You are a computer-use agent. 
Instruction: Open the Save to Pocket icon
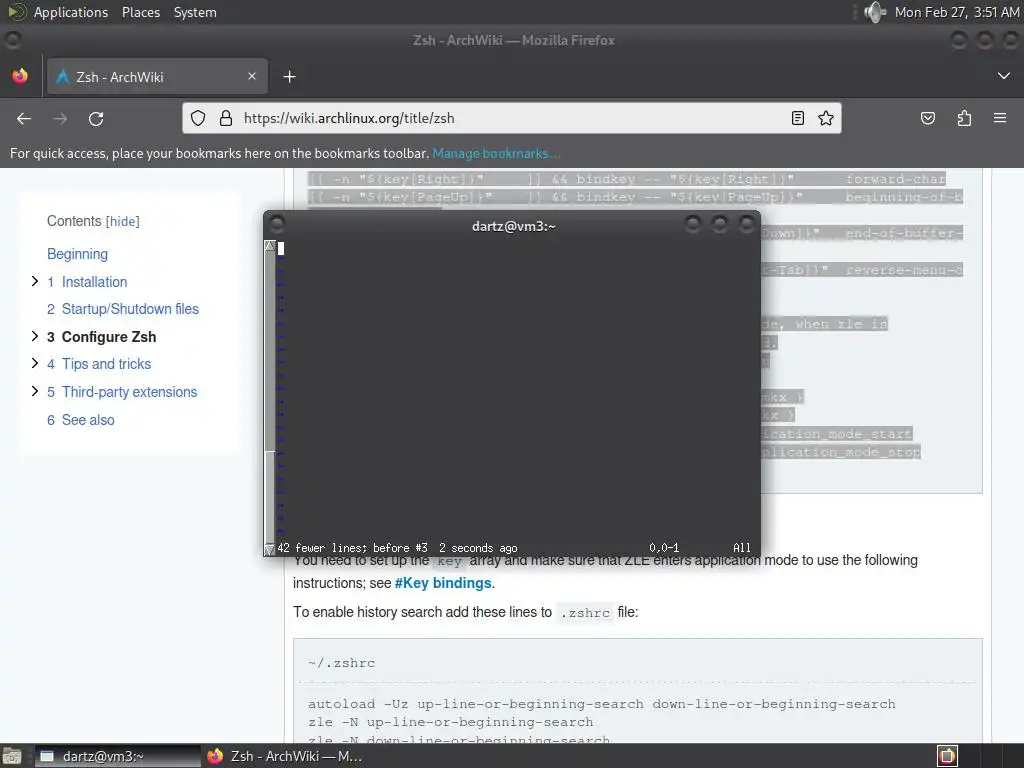coord(927,118)
